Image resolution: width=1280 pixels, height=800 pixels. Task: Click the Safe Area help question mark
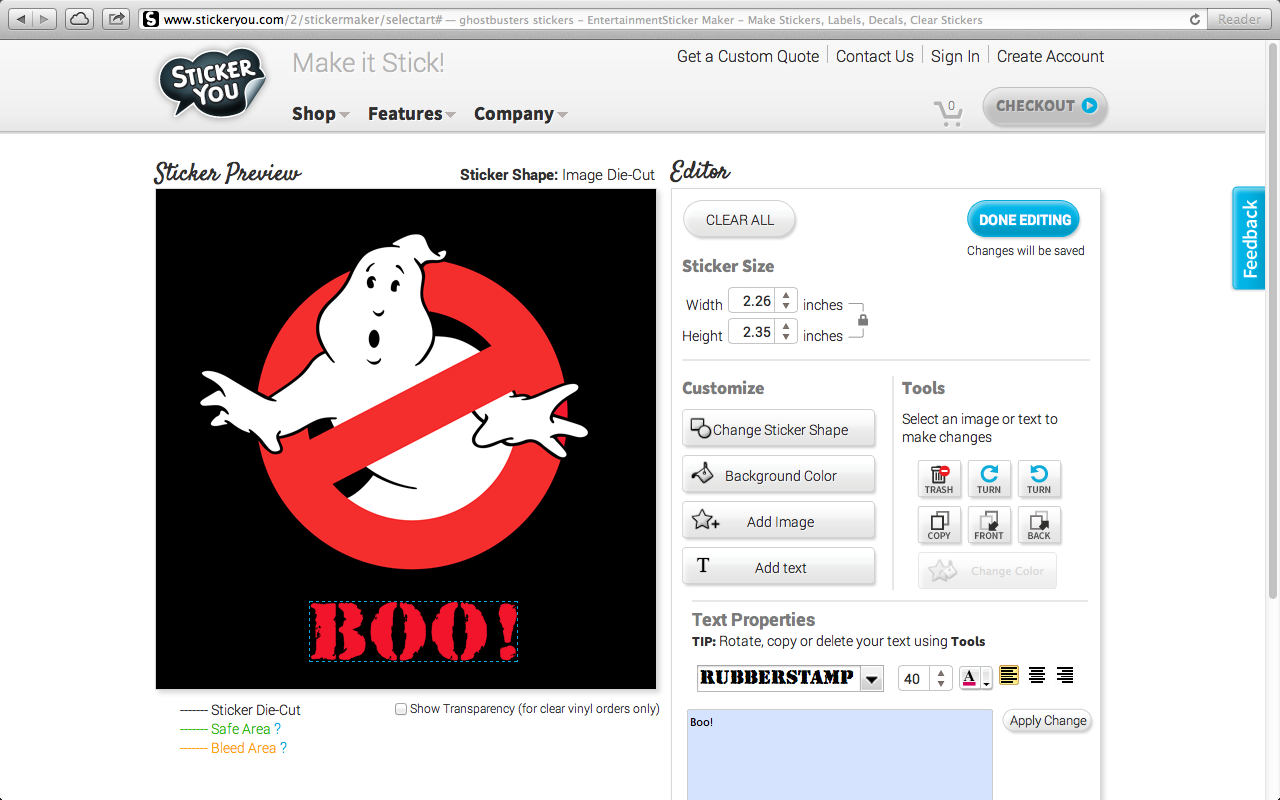pyautogui.click(x=277, y=729)
